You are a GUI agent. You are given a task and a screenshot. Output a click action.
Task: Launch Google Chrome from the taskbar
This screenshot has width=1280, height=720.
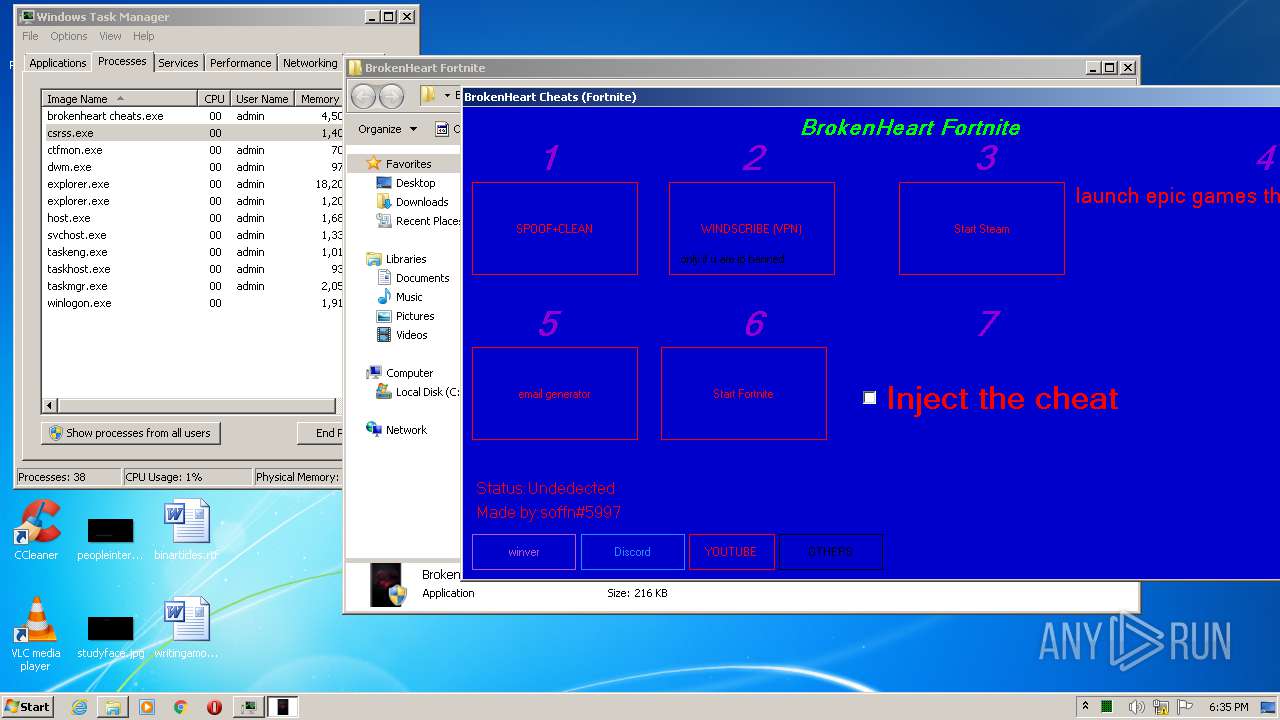point(180,707)
